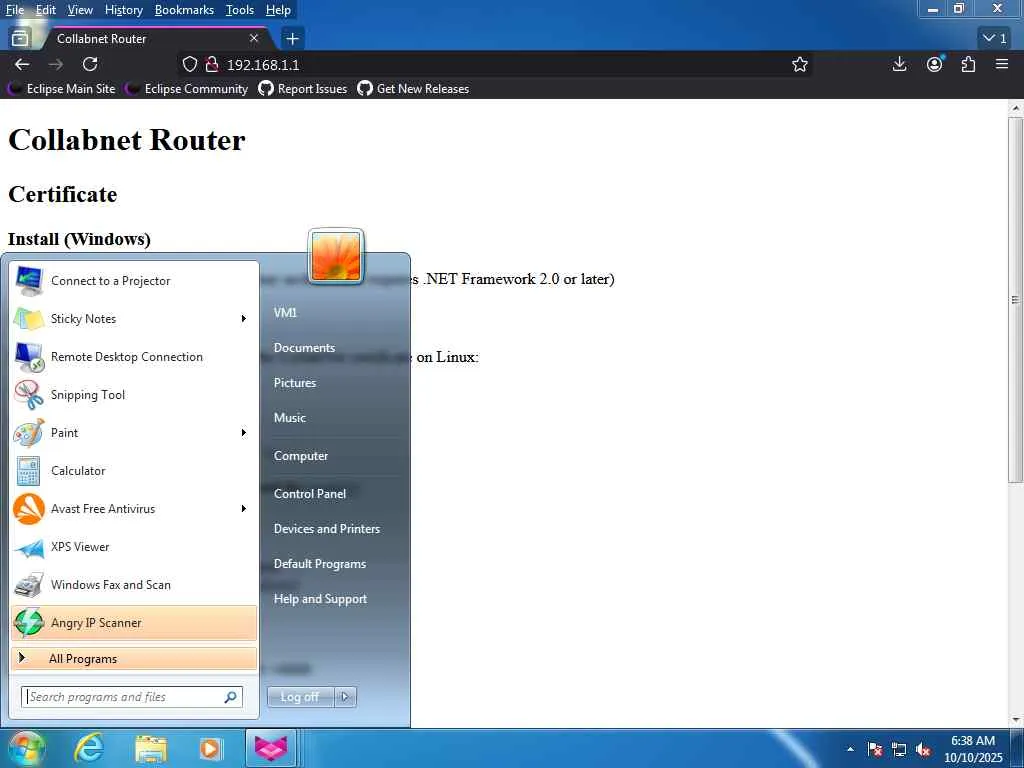Launch the Snipping Tool
Screen dimensions: 1024x768
[x=134, y=394]
